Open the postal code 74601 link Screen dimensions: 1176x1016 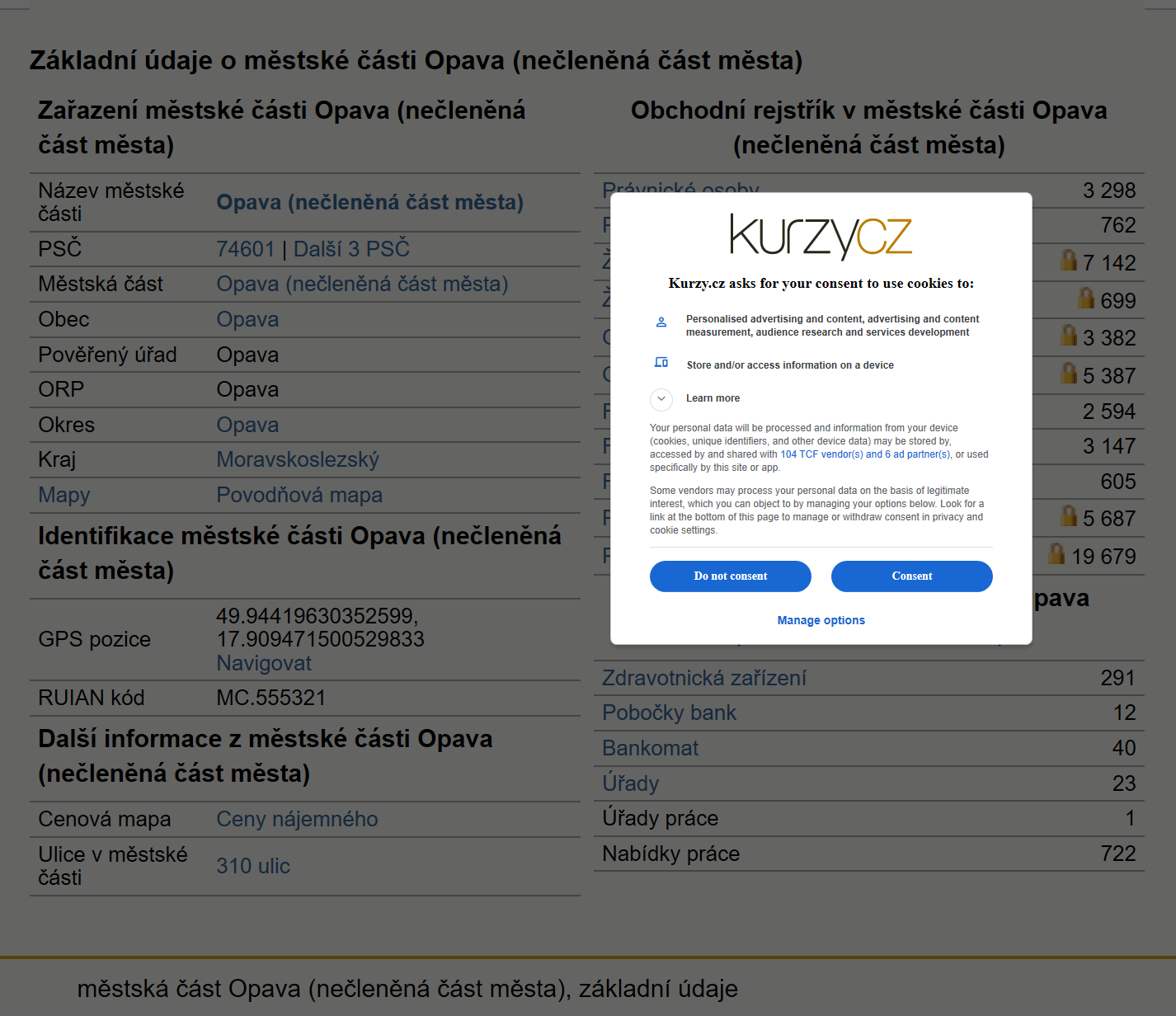click(x=246, y=249)
